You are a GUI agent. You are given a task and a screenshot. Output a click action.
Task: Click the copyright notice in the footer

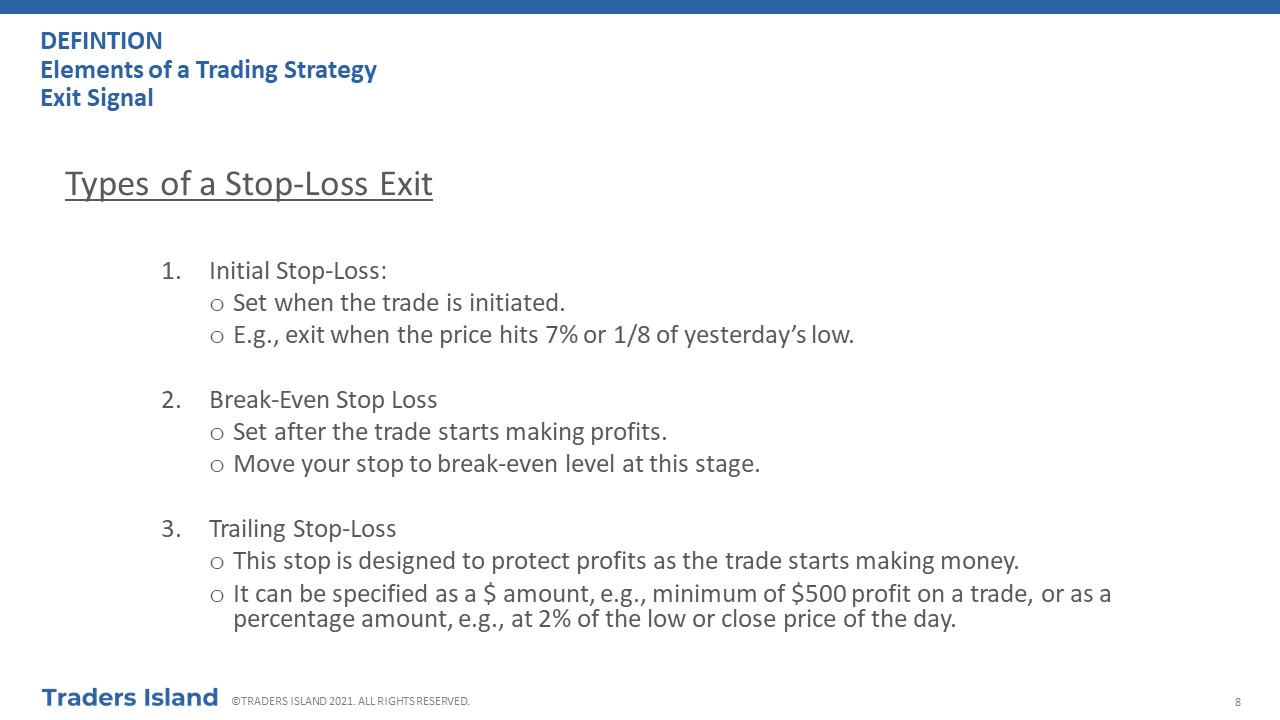click(x=350, y=701)
